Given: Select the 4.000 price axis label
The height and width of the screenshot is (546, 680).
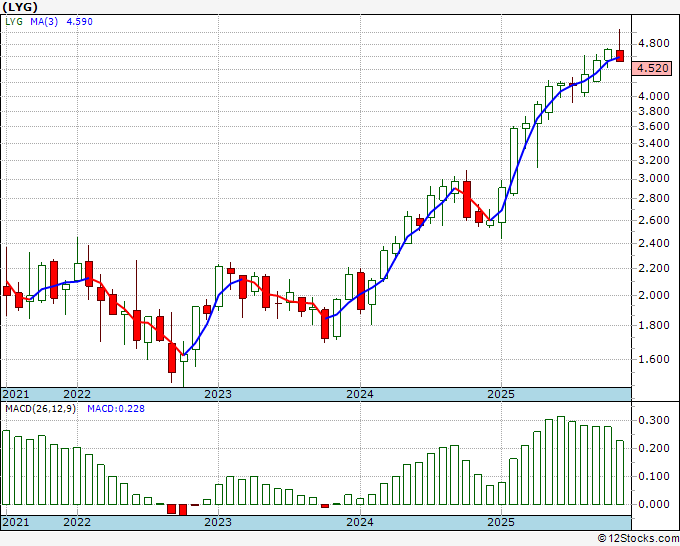Looking at the screenshot, I should 654,96.
